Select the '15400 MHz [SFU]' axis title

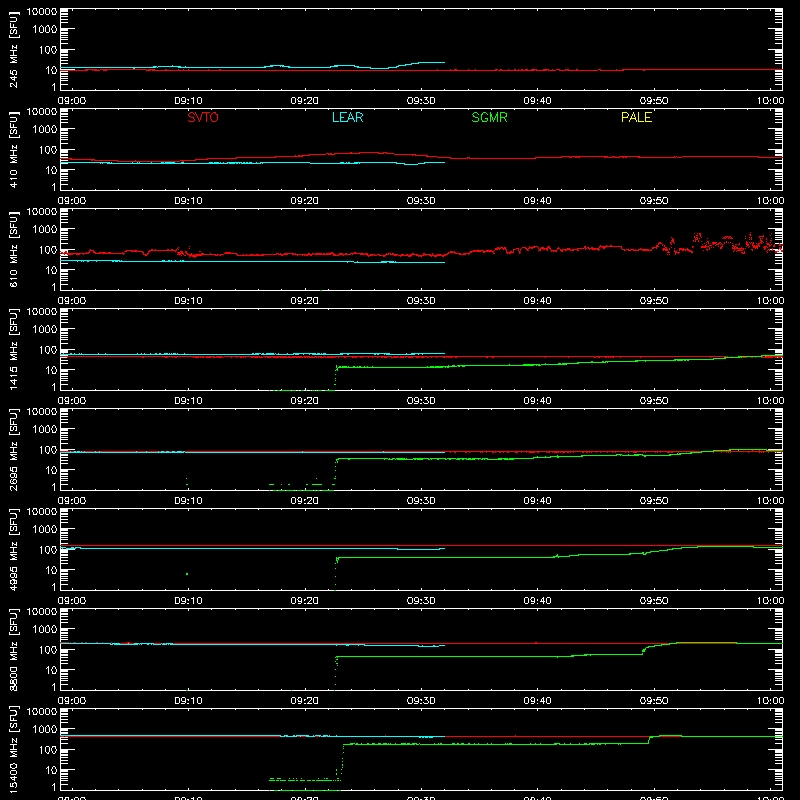(x=13, y=749)
